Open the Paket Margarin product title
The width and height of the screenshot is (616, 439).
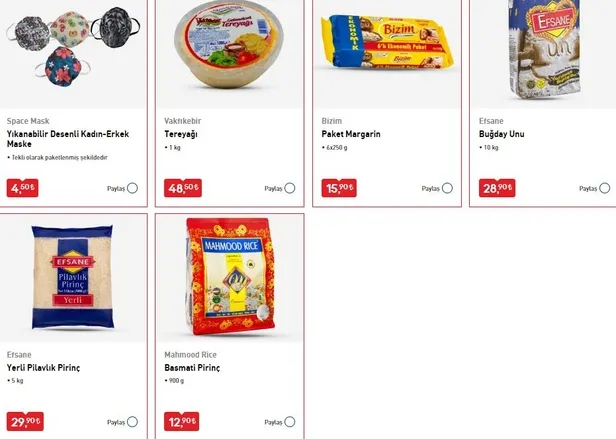[x=351, y=134]
